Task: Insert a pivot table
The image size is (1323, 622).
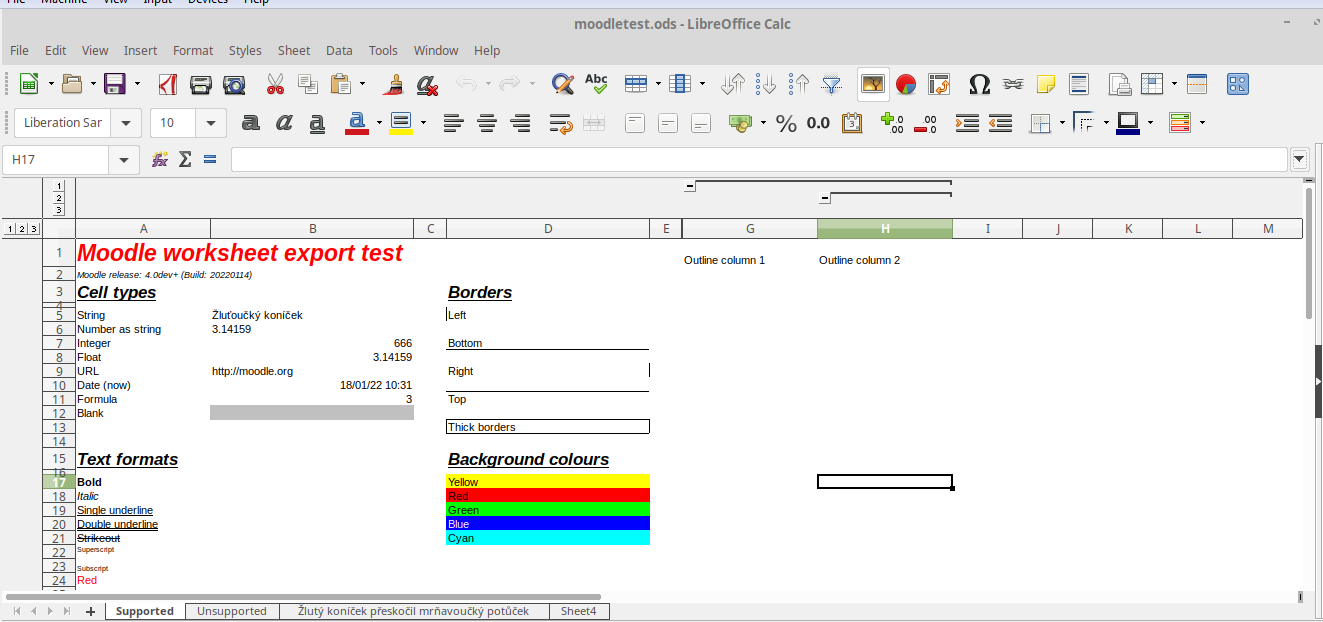Action: 939,84
